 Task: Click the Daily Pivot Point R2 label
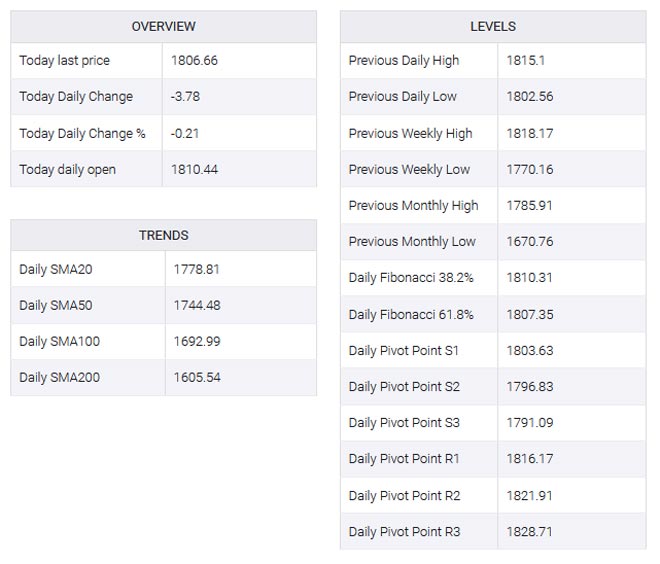404,495
